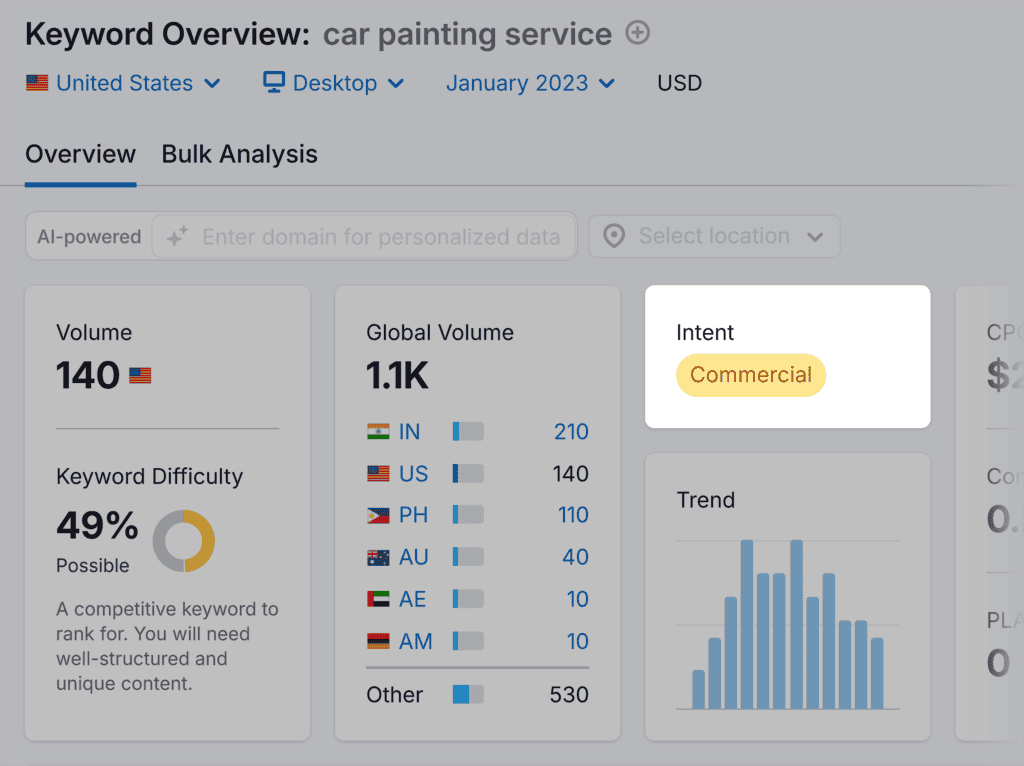Open the United States country dropdown
1024x766 pixels.
coord(123,83)
